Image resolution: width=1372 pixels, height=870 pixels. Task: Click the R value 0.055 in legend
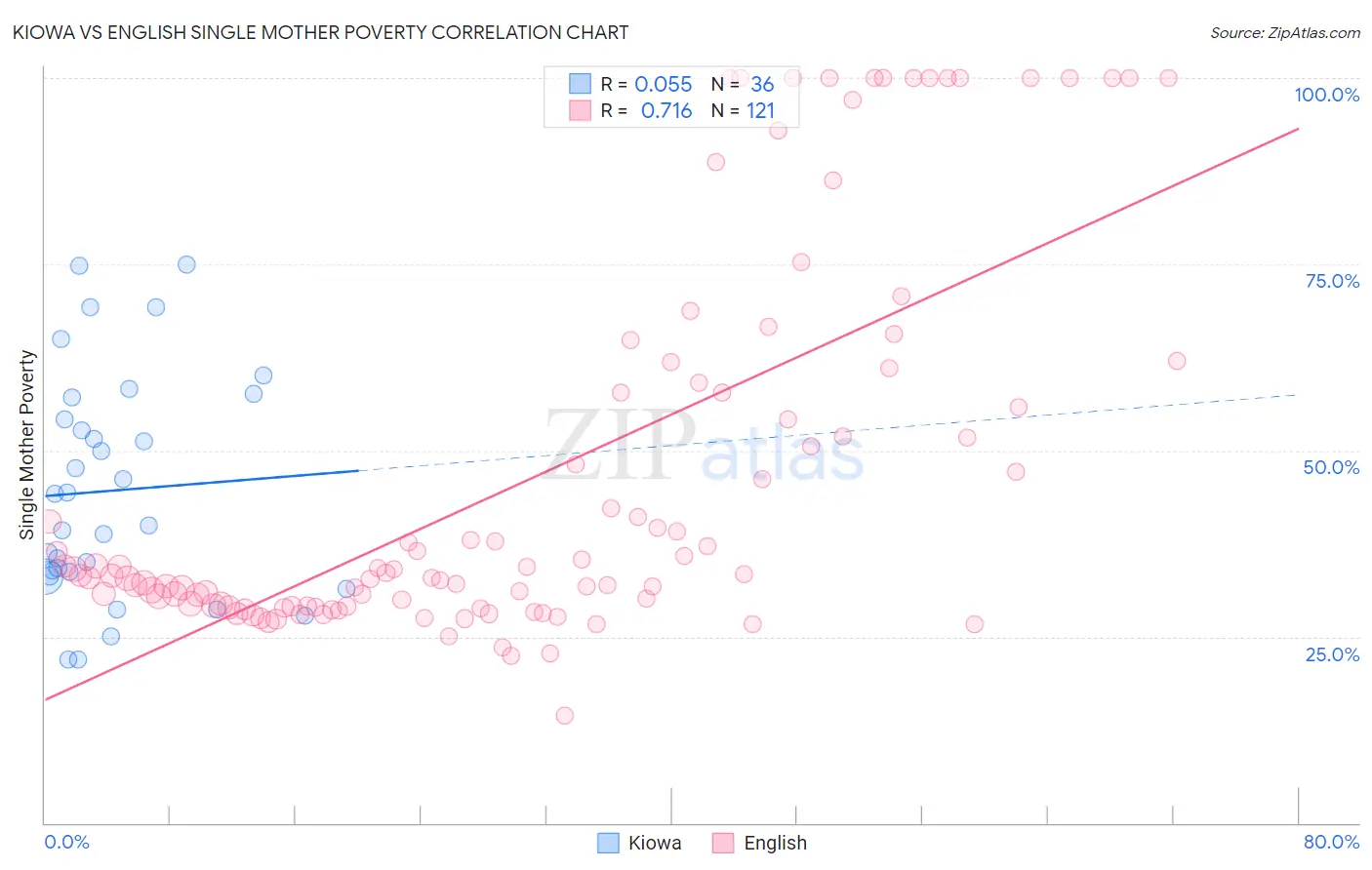[x=663, y=84]
